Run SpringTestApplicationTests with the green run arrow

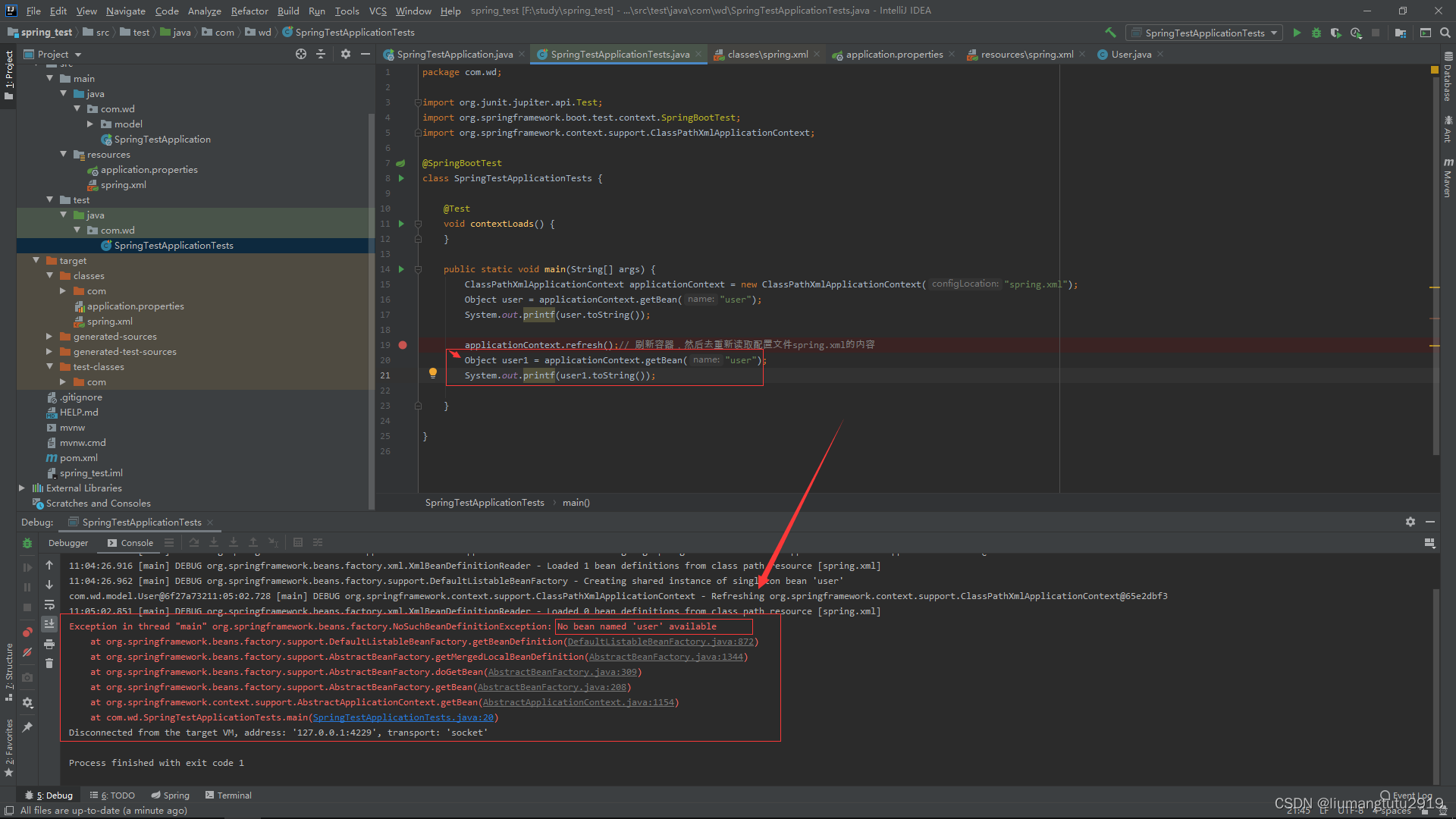coord(1296,33)
